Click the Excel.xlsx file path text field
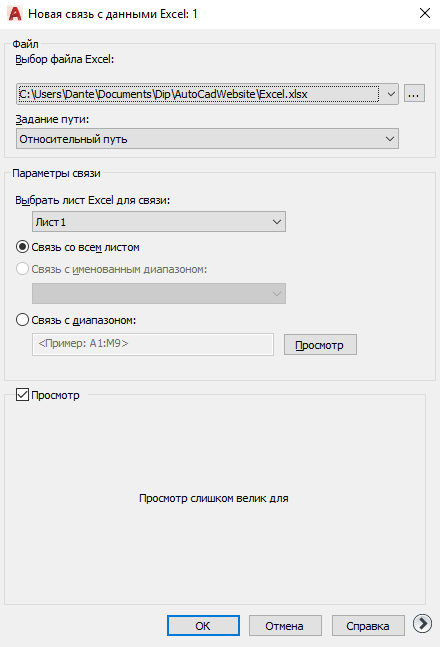This screenshot has width=440, height=647. (x=199, y=94)
